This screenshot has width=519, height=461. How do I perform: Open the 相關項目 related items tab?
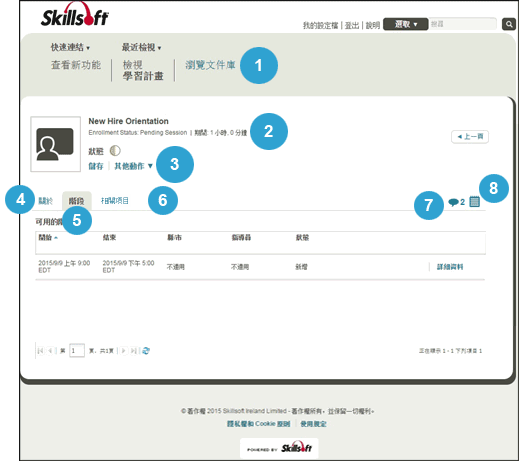(x=115, y=201)
